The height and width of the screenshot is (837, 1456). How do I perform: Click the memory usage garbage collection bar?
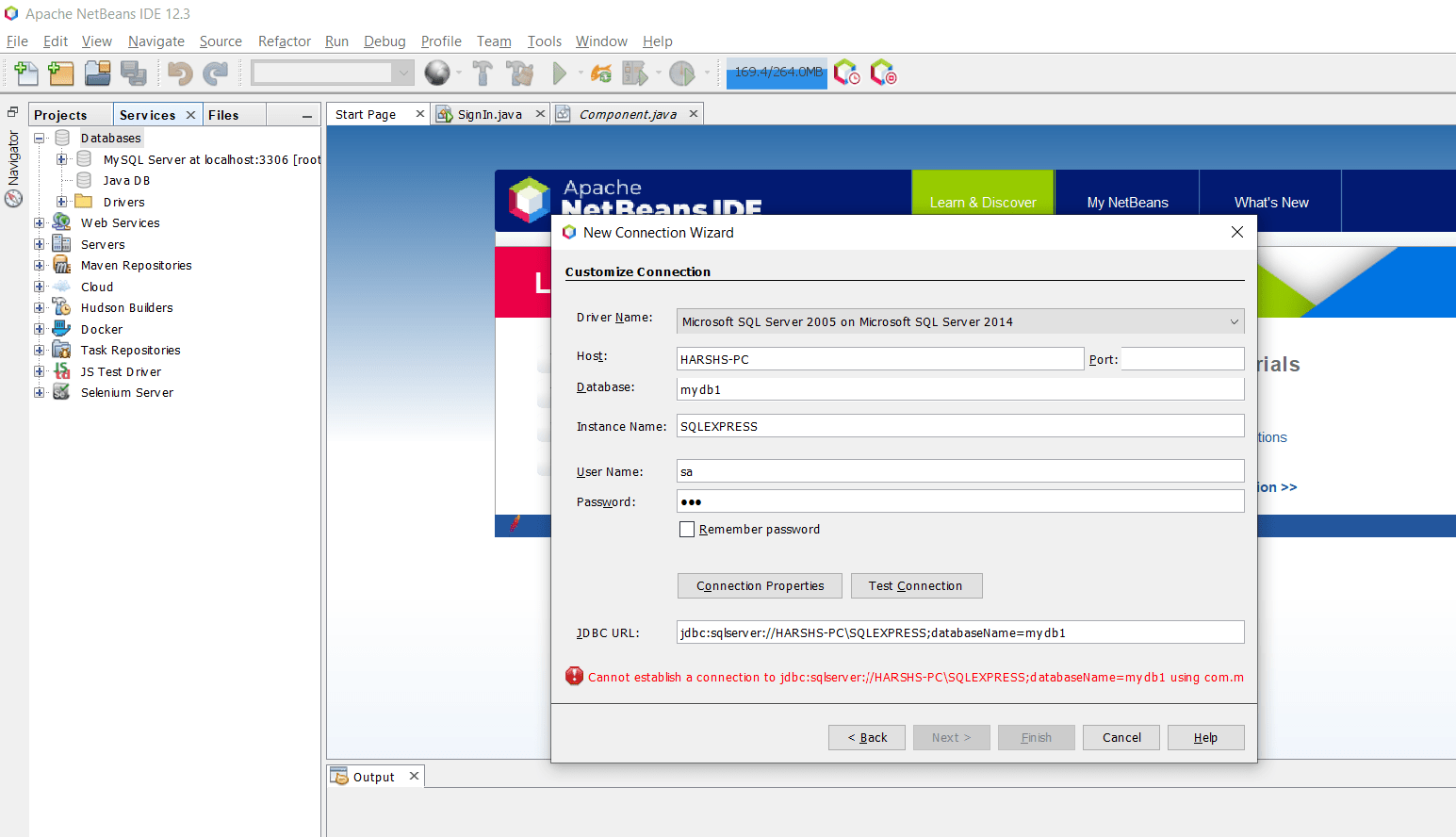tap(777, 73)
